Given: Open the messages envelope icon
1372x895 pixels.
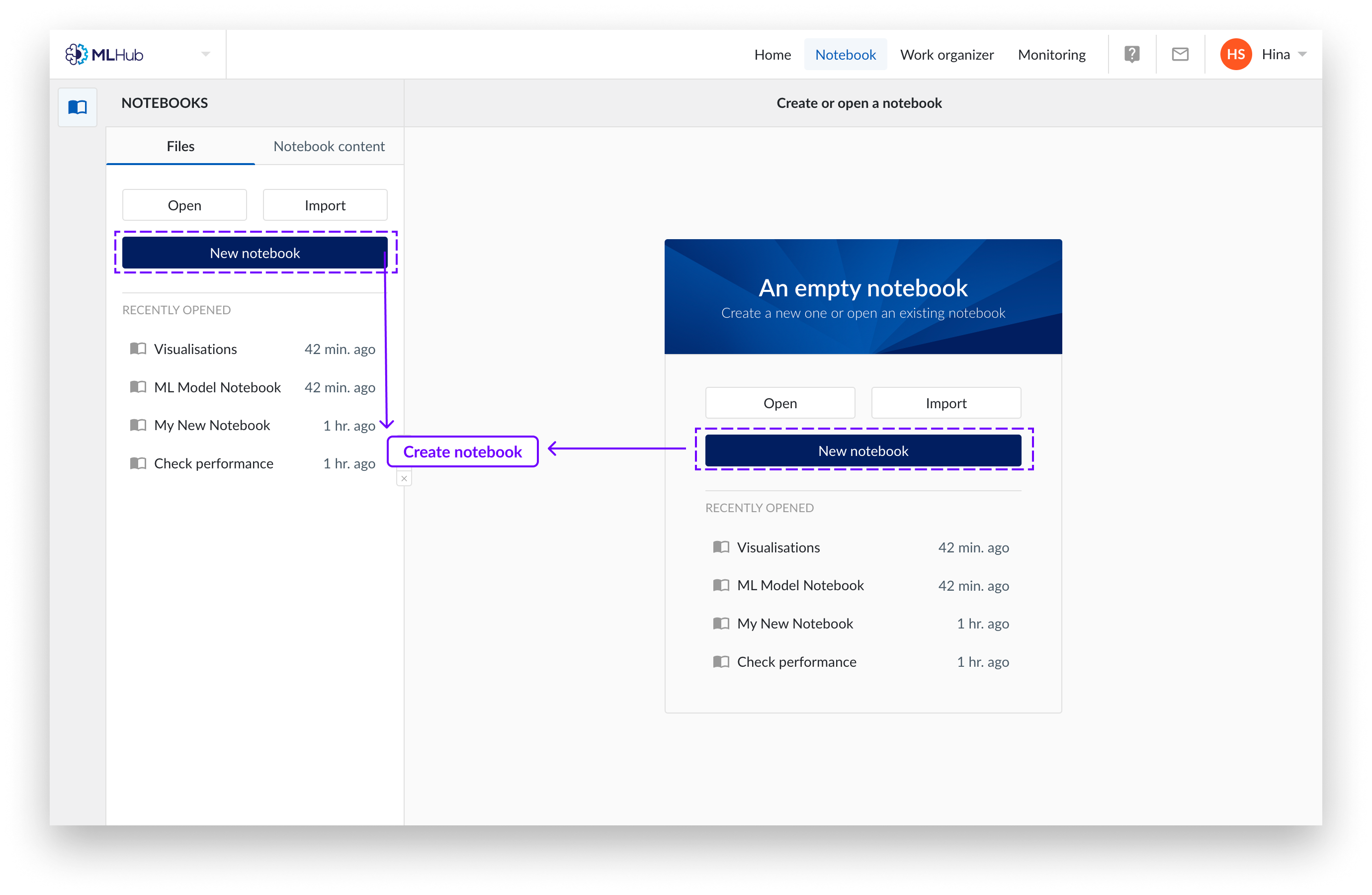Looking at the screenshot, I should click(1180, 54).
